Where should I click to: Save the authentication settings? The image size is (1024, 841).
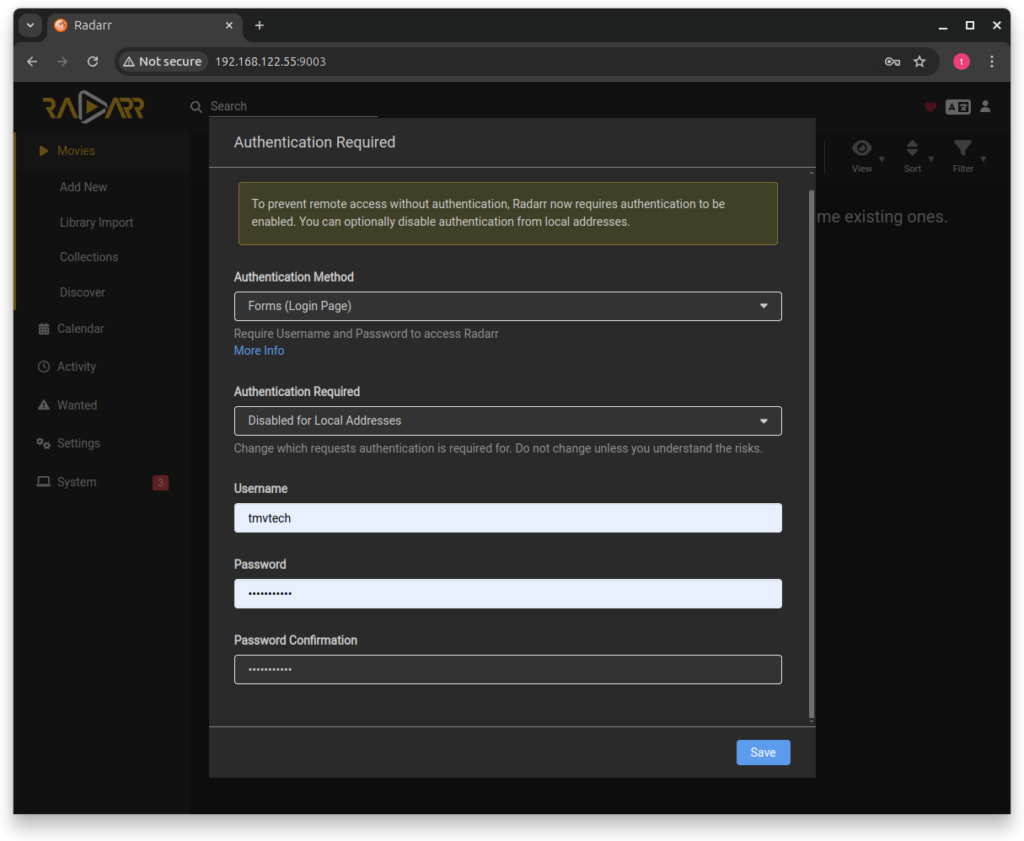point(763,753)
